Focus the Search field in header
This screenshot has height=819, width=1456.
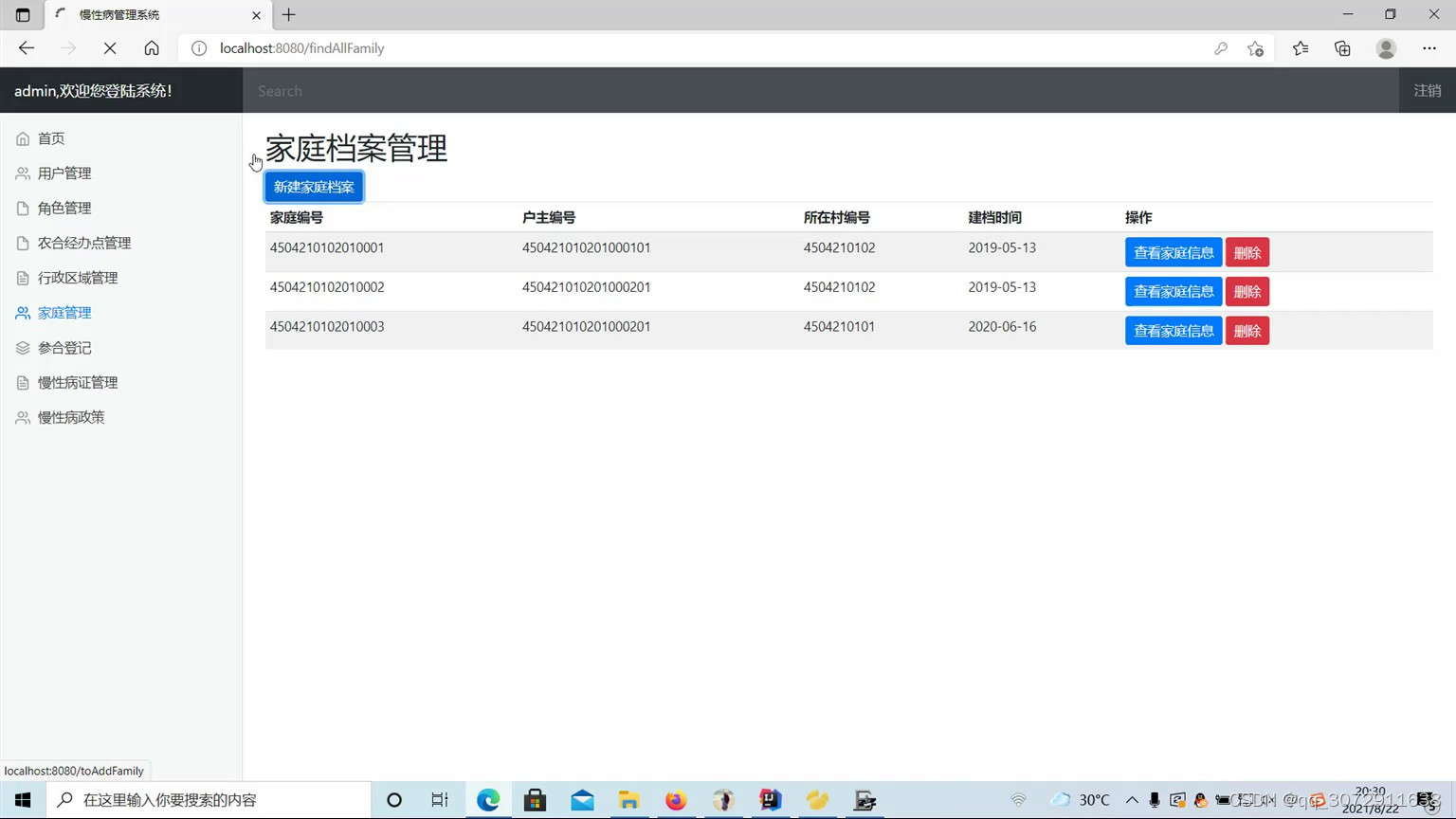(821, 91)
